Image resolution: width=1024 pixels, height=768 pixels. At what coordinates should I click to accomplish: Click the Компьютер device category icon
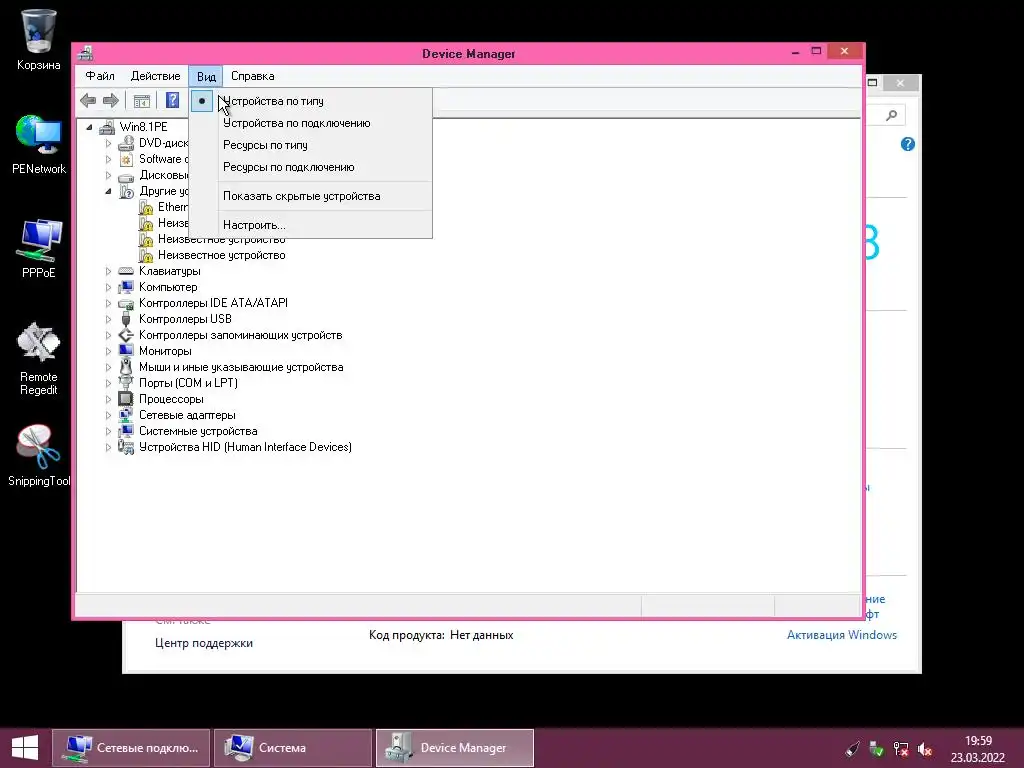click(126, 287)
